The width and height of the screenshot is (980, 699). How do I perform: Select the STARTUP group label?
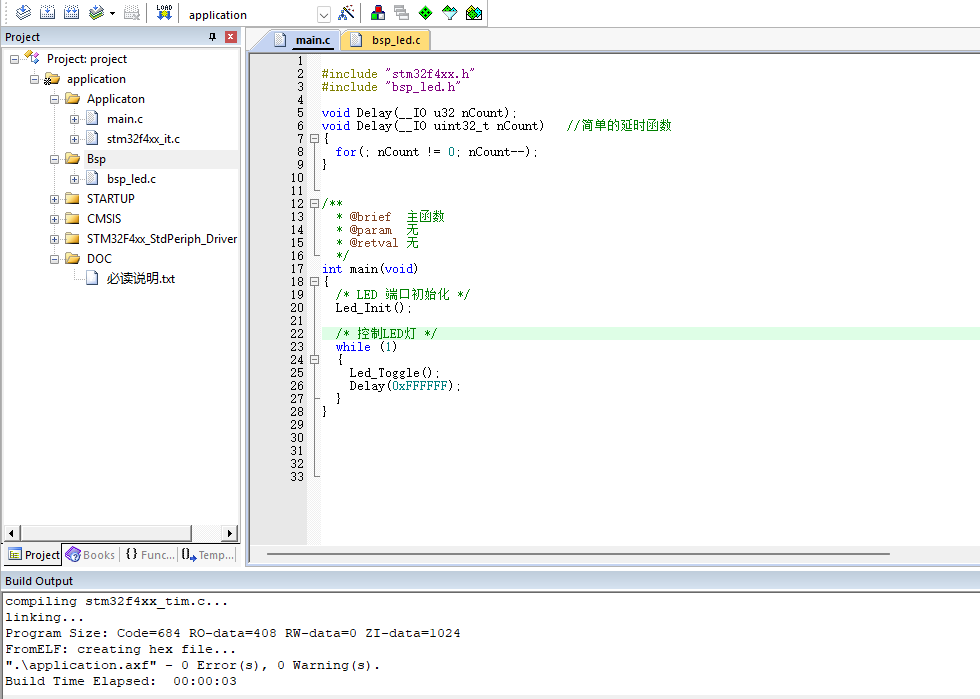111,199
